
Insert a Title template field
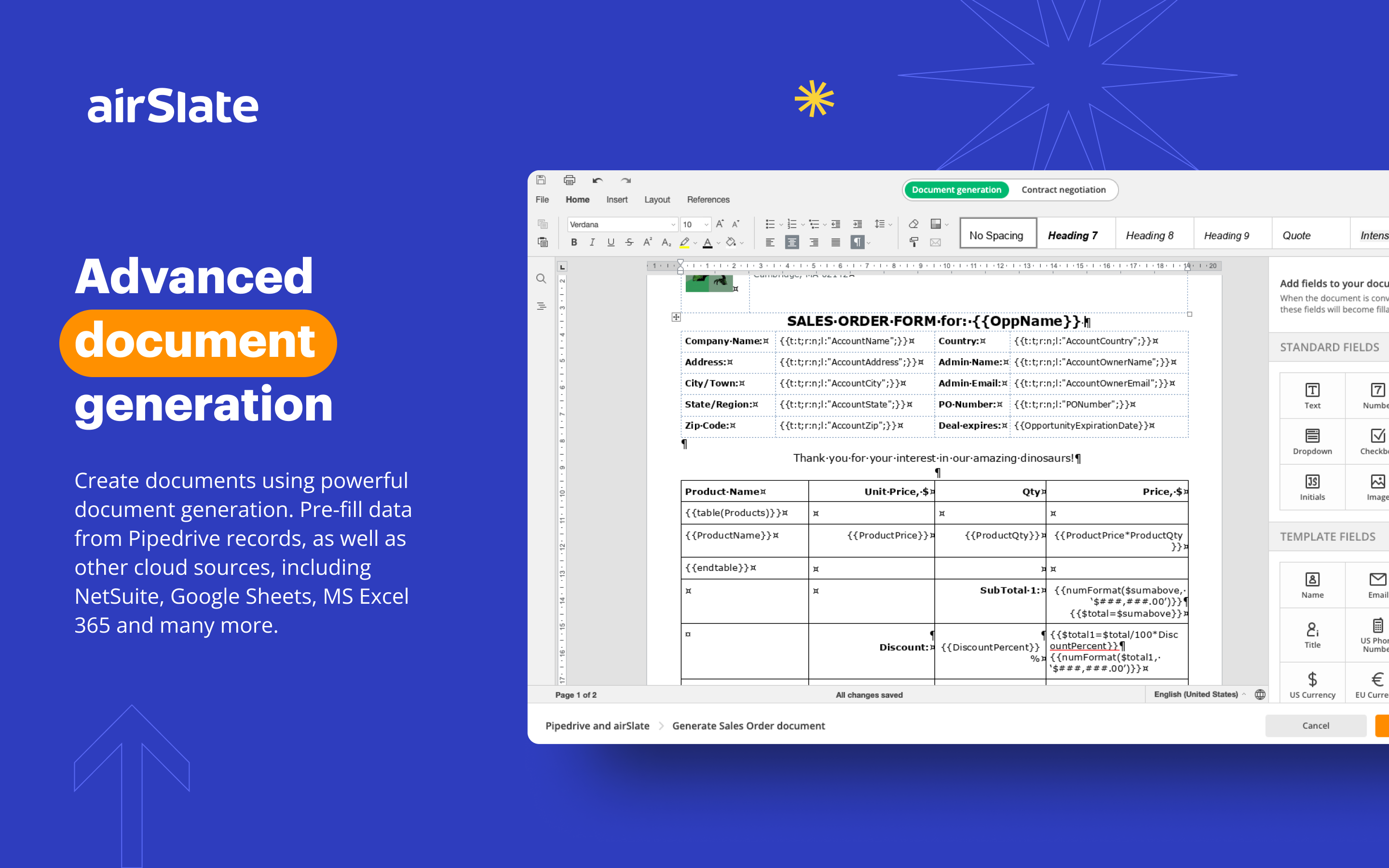pyautogui.click(x=1312, y=635)
